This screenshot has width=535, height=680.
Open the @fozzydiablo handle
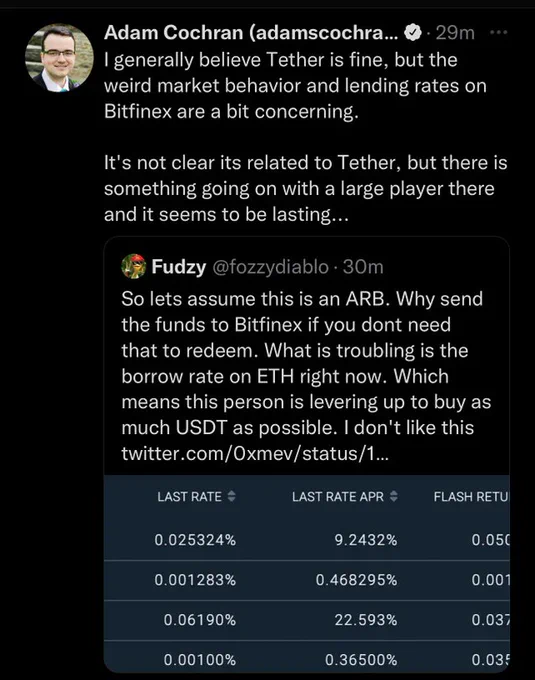pyautogui.click(x=270, y=267)
